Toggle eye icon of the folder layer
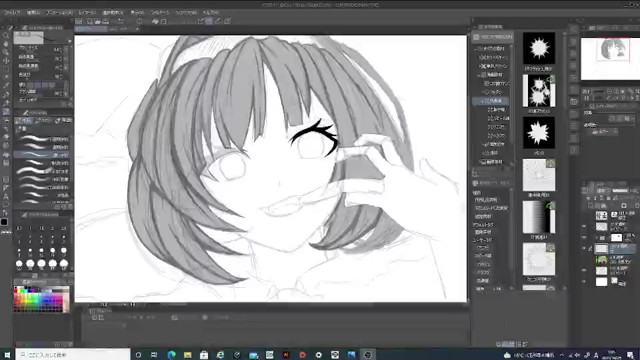This screenshot has width=640, height=360. click(x=584, y=237)
